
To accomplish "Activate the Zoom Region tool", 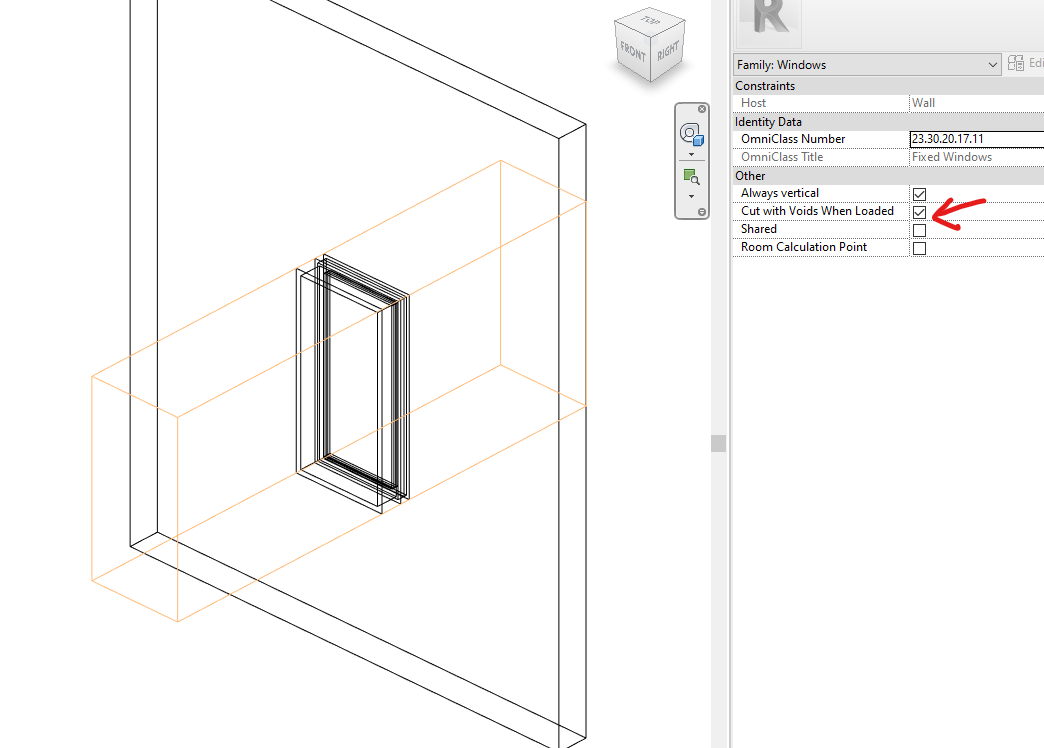I will [691, 177].
